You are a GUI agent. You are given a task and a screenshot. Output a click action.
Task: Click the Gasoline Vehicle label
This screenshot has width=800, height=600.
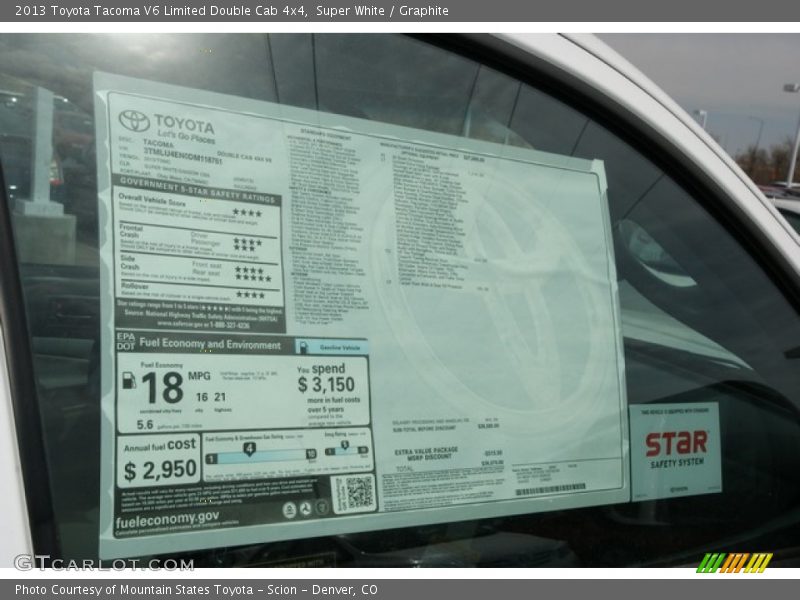339,347
